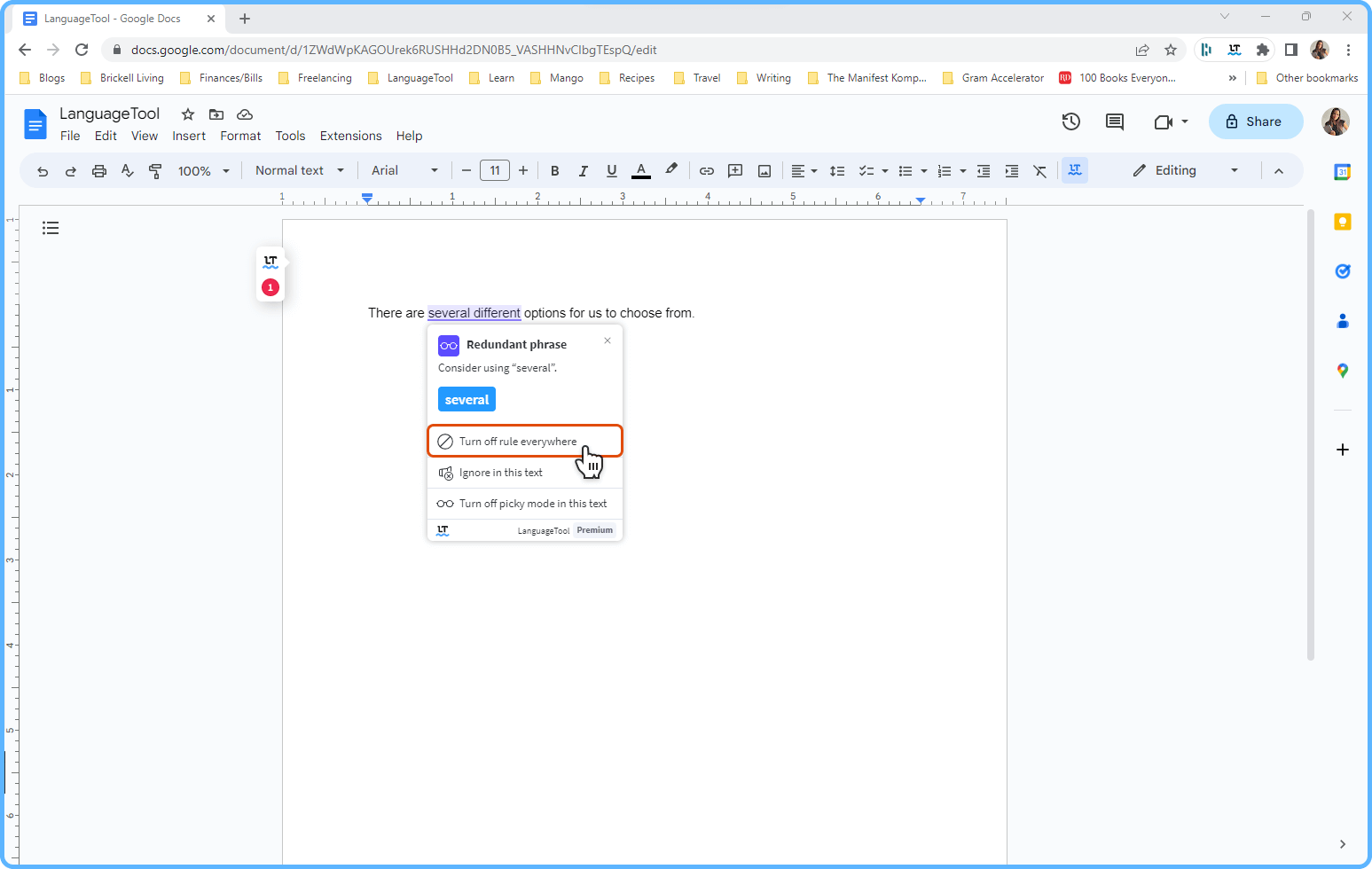
Task: Click the Share button
Action: pos(1256,121)
